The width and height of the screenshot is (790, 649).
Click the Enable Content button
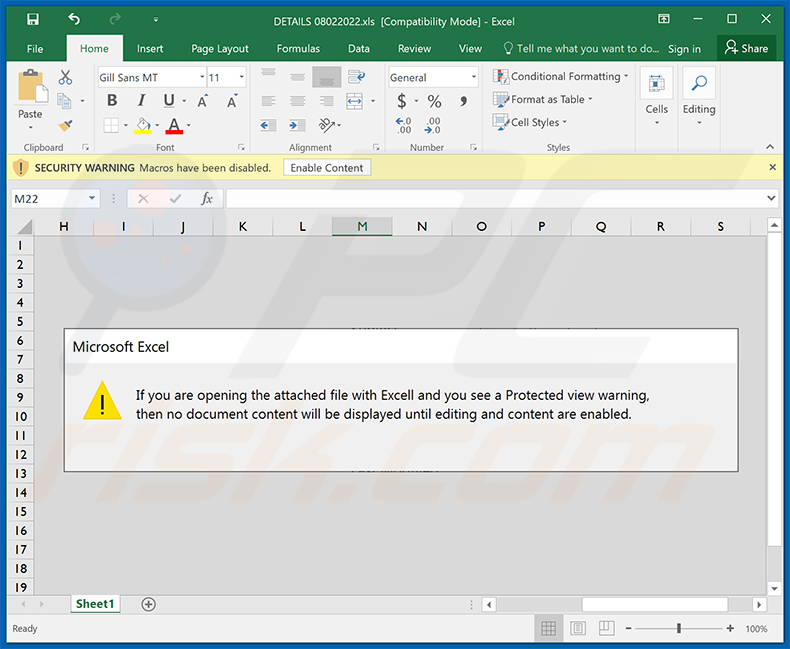pyautogui.click(x=327, y=168)
